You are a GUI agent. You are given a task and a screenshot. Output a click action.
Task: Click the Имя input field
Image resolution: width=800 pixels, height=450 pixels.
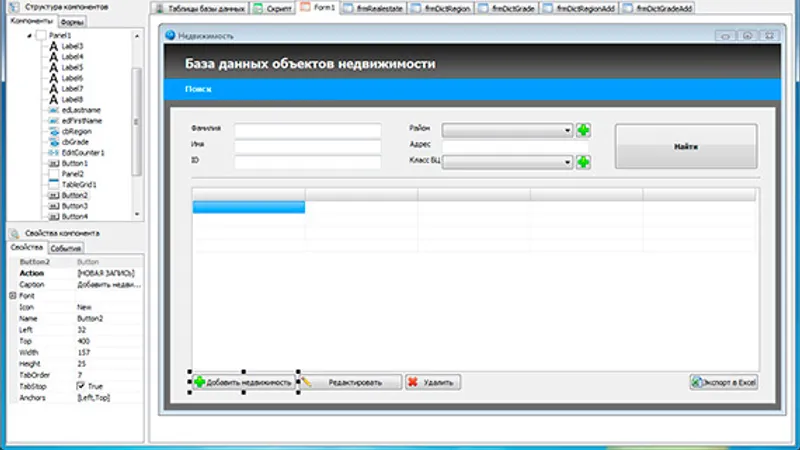pos(308,146)
